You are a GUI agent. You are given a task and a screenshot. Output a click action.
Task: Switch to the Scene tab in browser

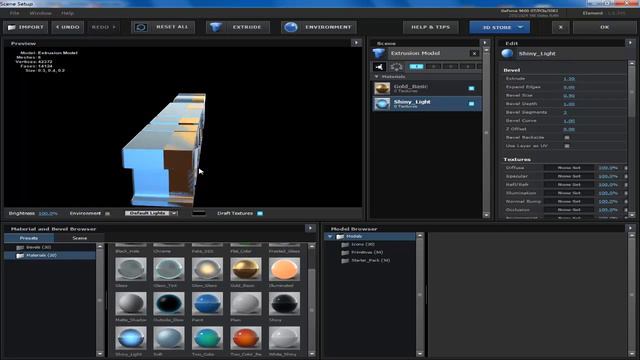click(80, 238)
